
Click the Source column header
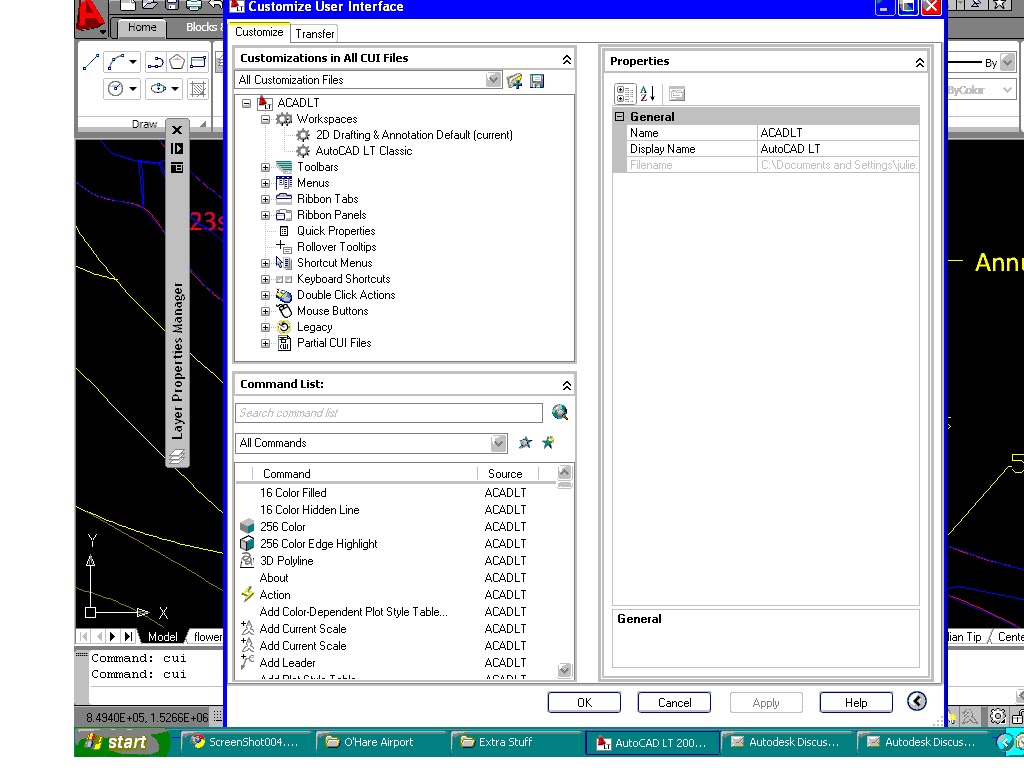point(508,473)
